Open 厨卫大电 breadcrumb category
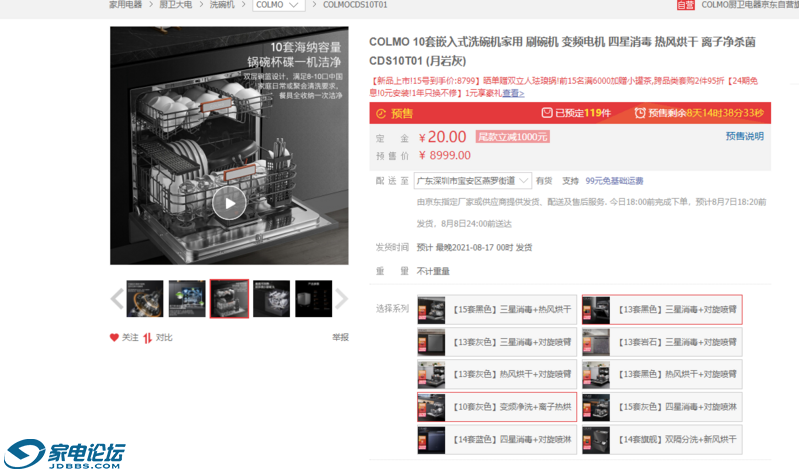Screen dimensions: 799x475 pos(174,5)
